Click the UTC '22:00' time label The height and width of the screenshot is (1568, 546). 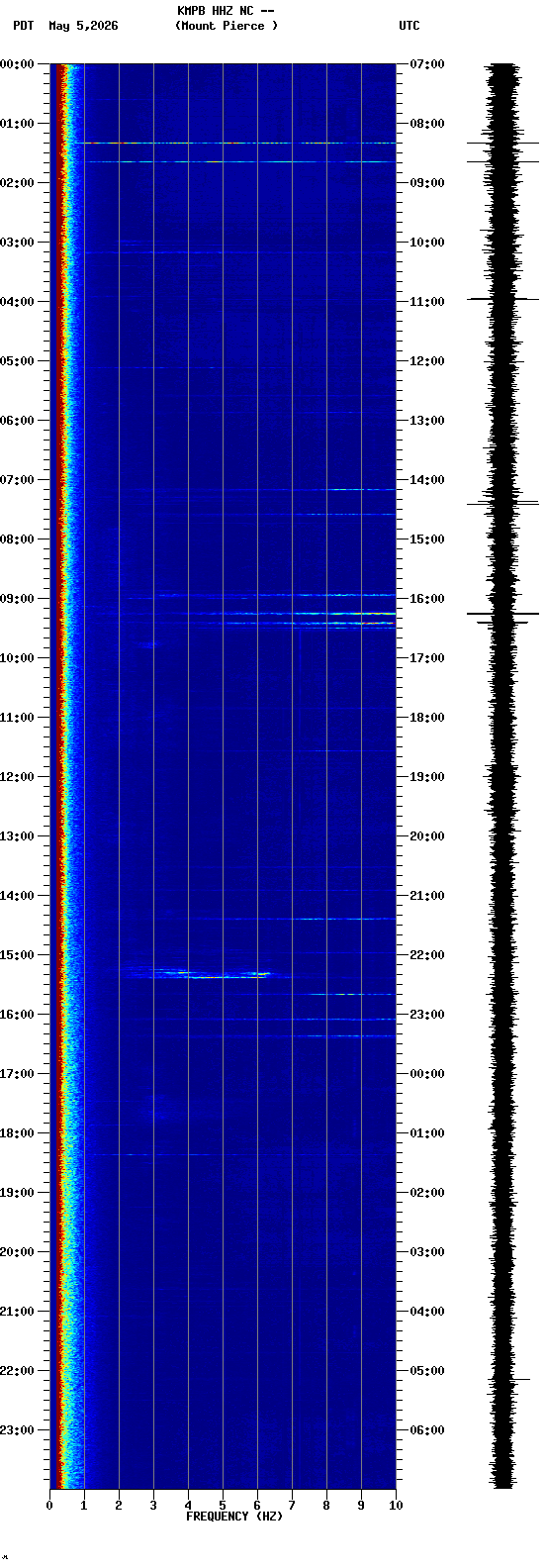point(427,955)
